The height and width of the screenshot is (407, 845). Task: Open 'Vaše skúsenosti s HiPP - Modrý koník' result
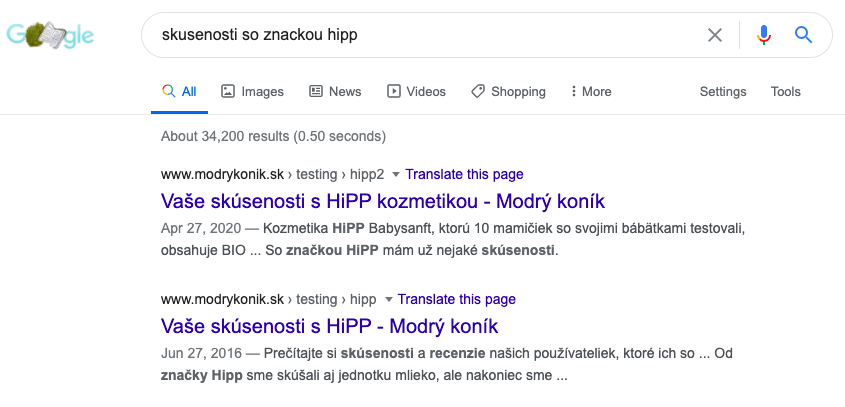pyautogui.click(x=329, y=326)
